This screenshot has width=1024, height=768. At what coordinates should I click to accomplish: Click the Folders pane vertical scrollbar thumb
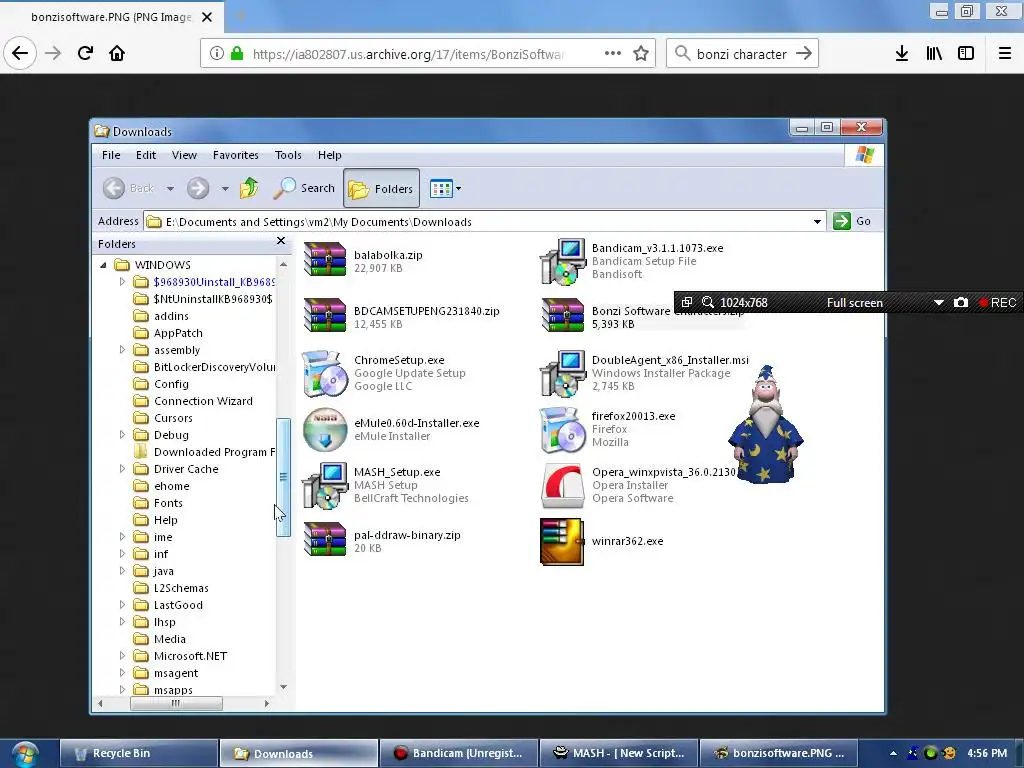click(283, 477)
